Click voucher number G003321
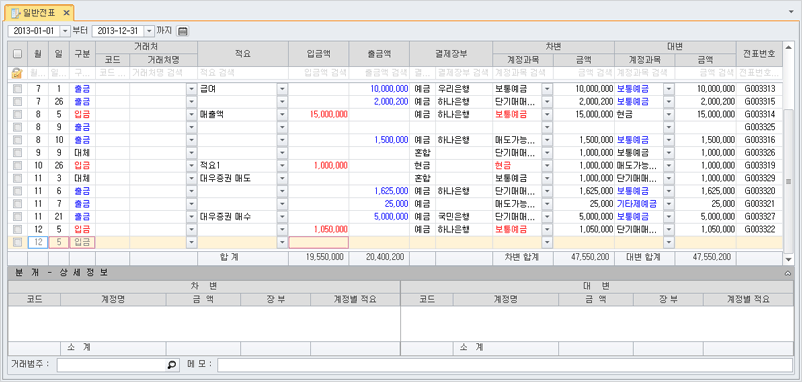The image size is (802, 382). (760, 204)
